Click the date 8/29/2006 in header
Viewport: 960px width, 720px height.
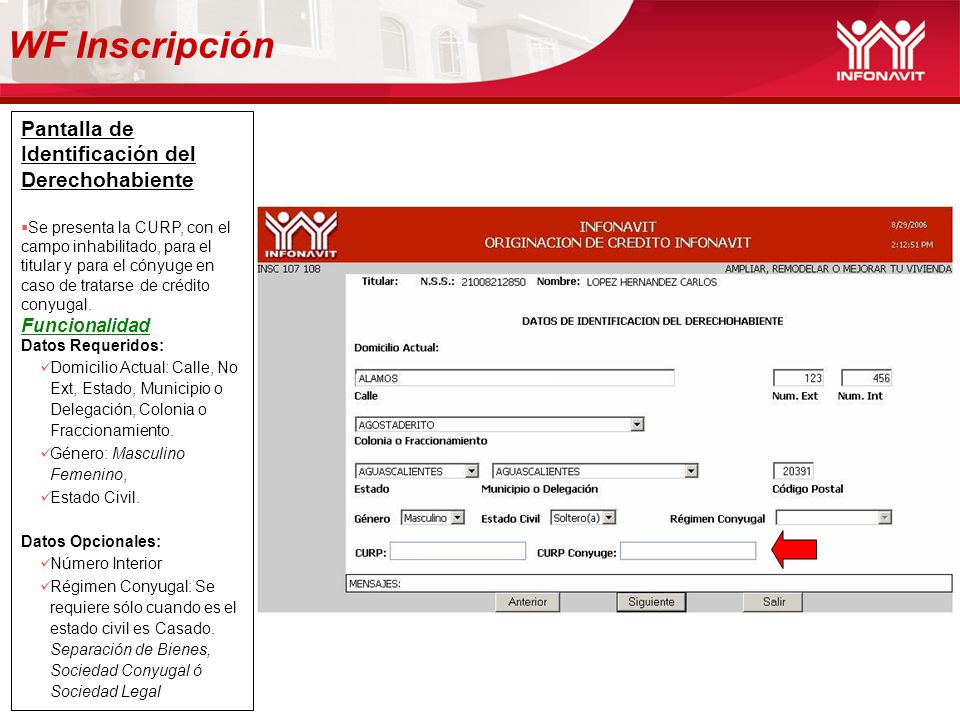(x=909, y=225)
